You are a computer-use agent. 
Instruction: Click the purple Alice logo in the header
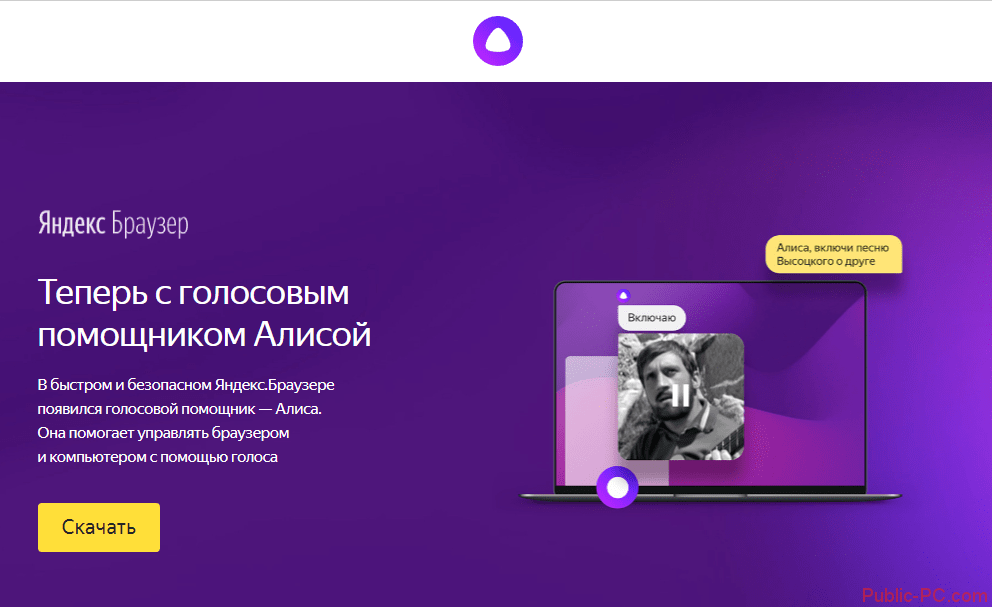[497, 42]
